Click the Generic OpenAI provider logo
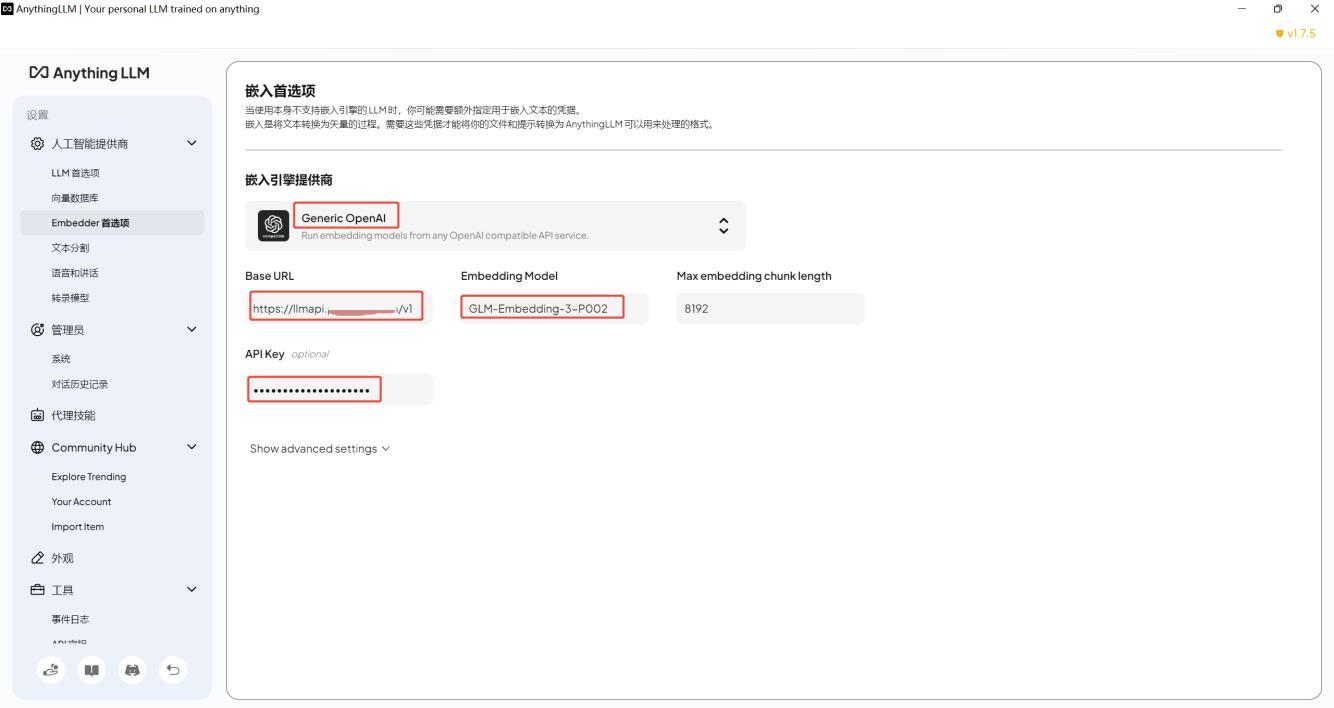1334x708 pixels. (x=273, y=225)
